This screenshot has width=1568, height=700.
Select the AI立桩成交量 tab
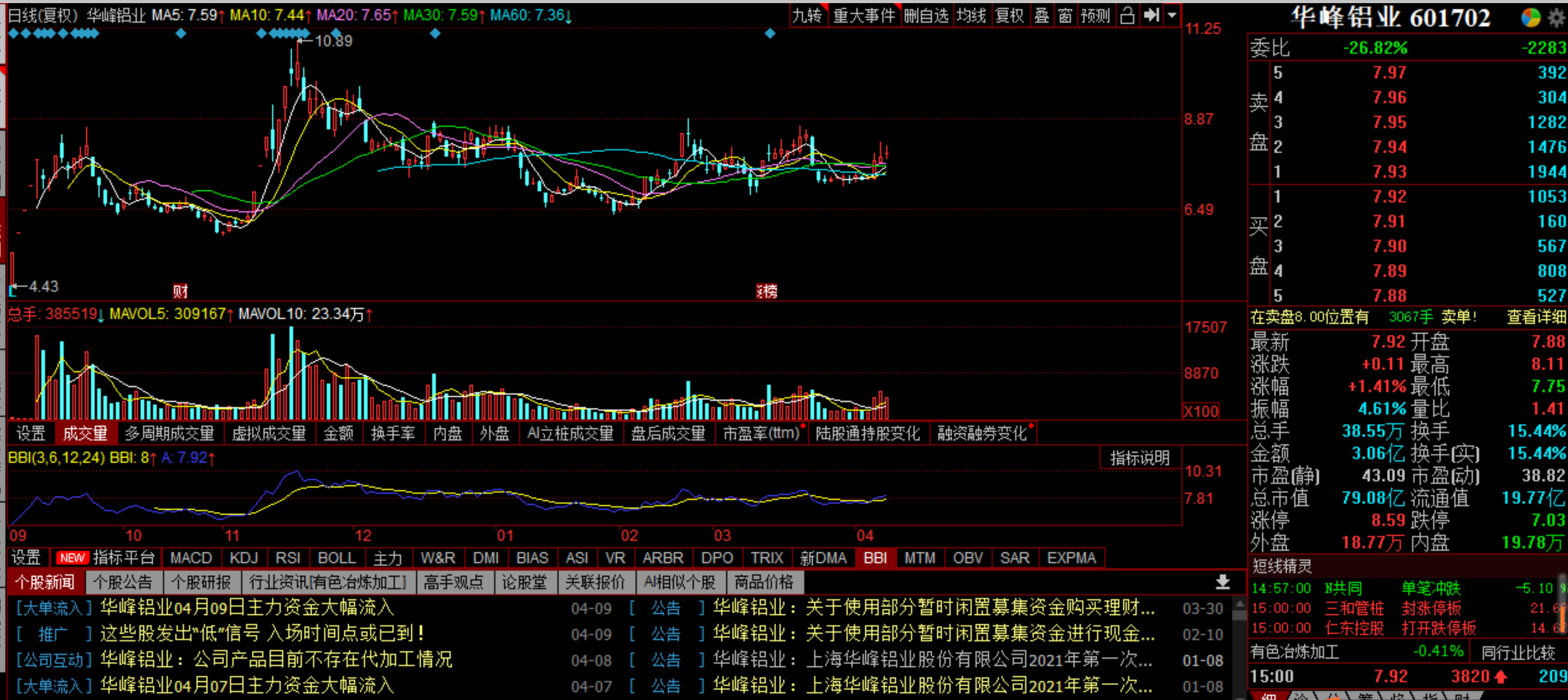coord(571,433)
